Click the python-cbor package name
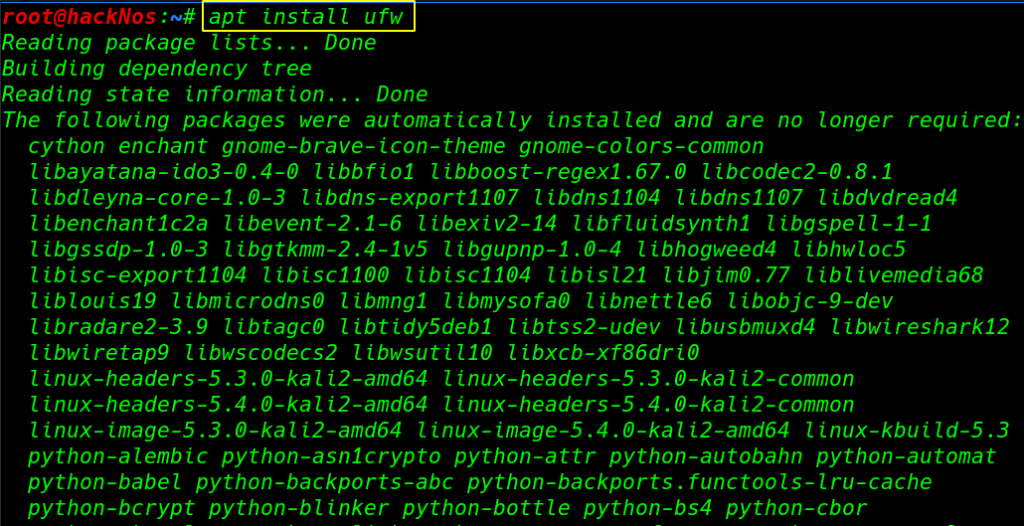The image size is (1024, 526). coord(796,508)
